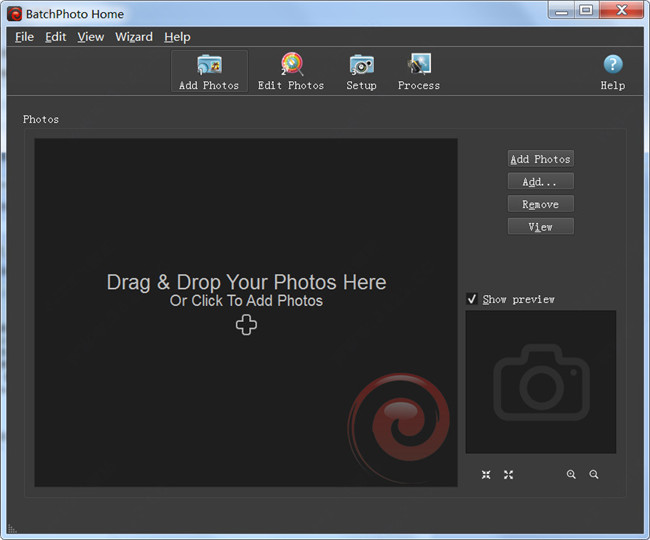Open the Wizard menu

(134, 37)
